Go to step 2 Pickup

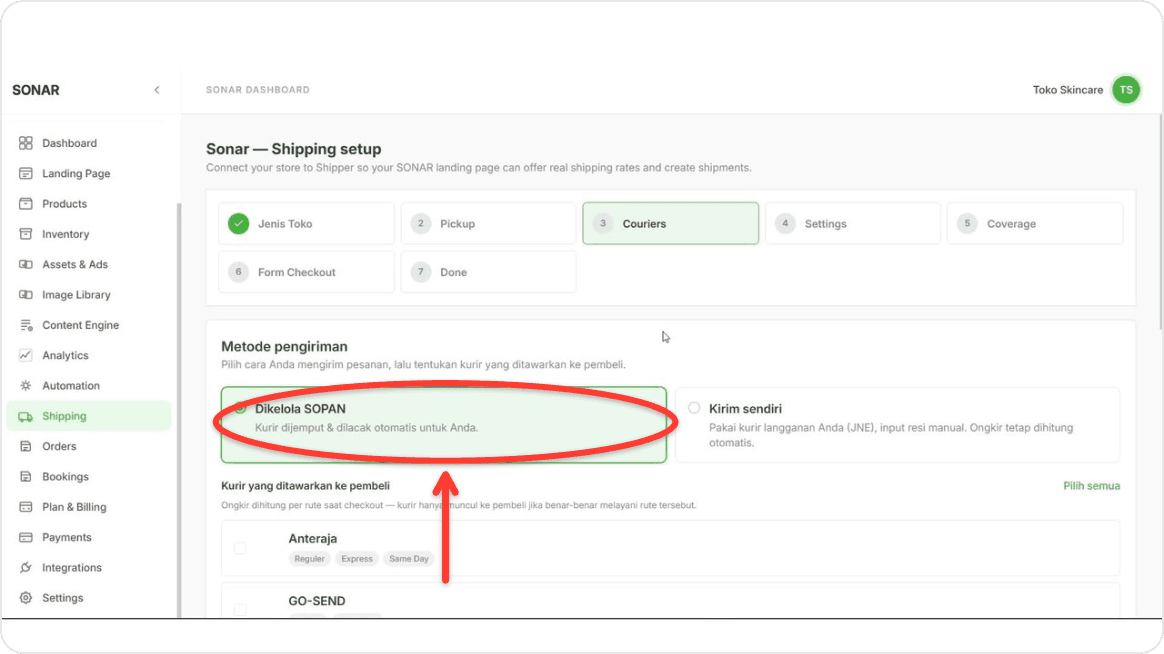[x=488, y=223]
